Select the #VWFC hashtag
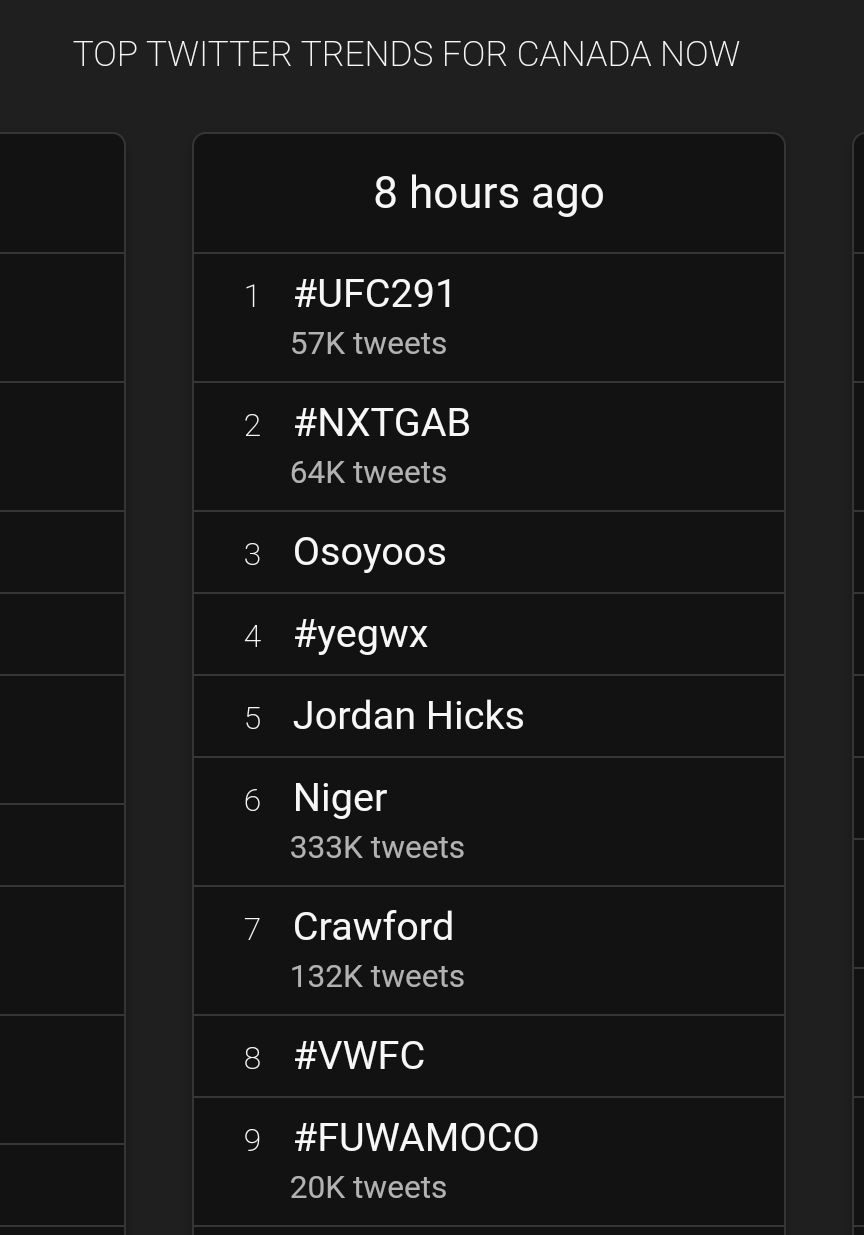864x1235 pixels. coord(359,1056)
